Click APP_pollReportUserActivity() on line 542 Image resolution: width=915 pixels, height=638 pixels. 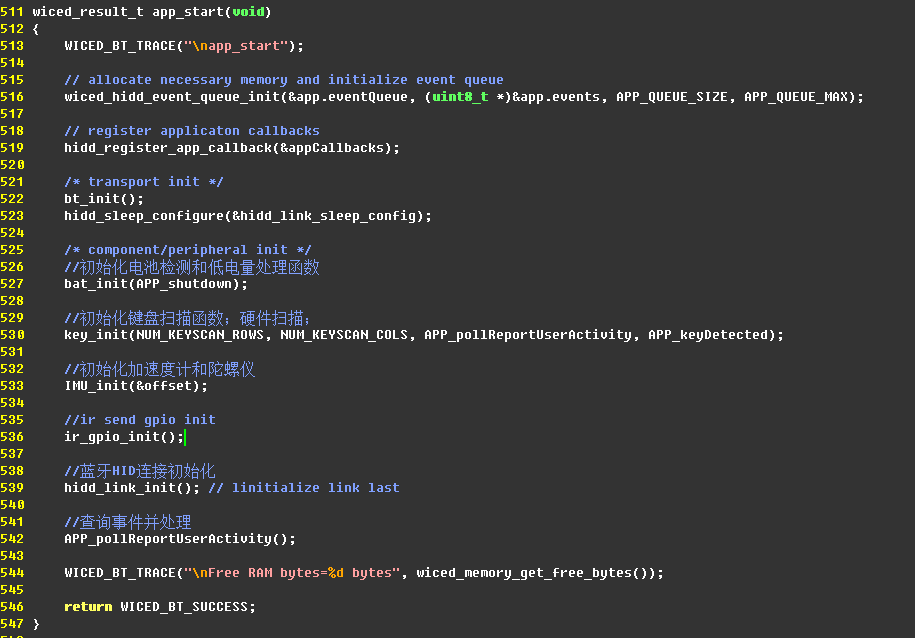pos(180,539)
